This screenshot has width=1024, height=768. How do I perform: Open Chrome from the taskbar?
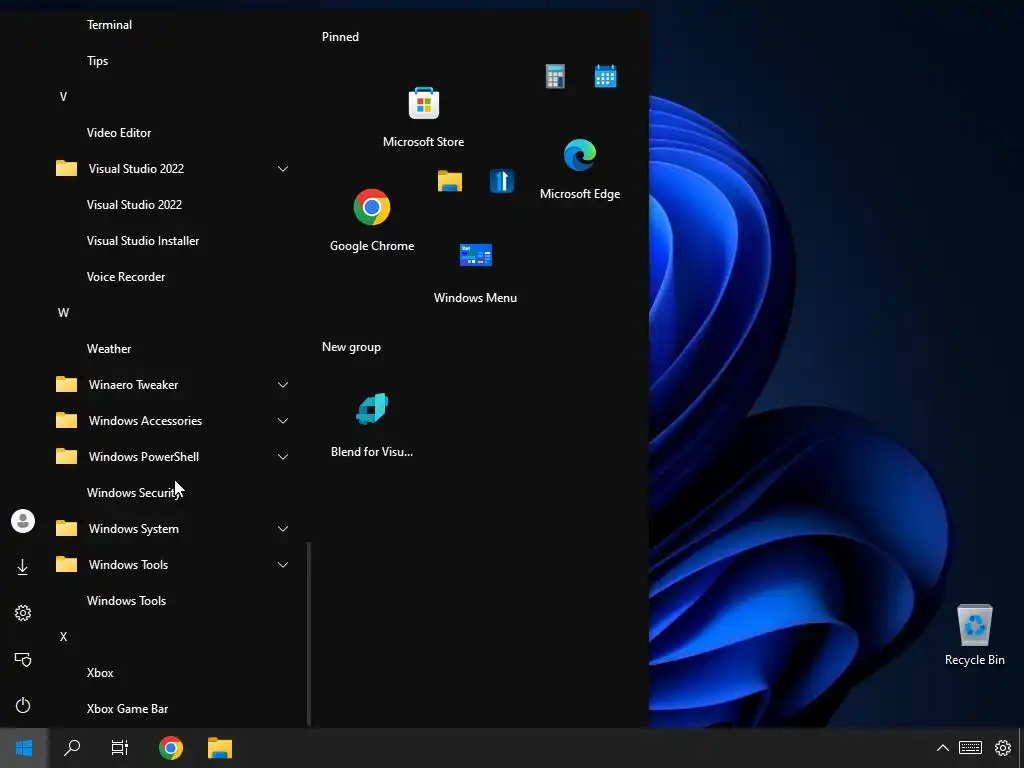click(170, 748)
